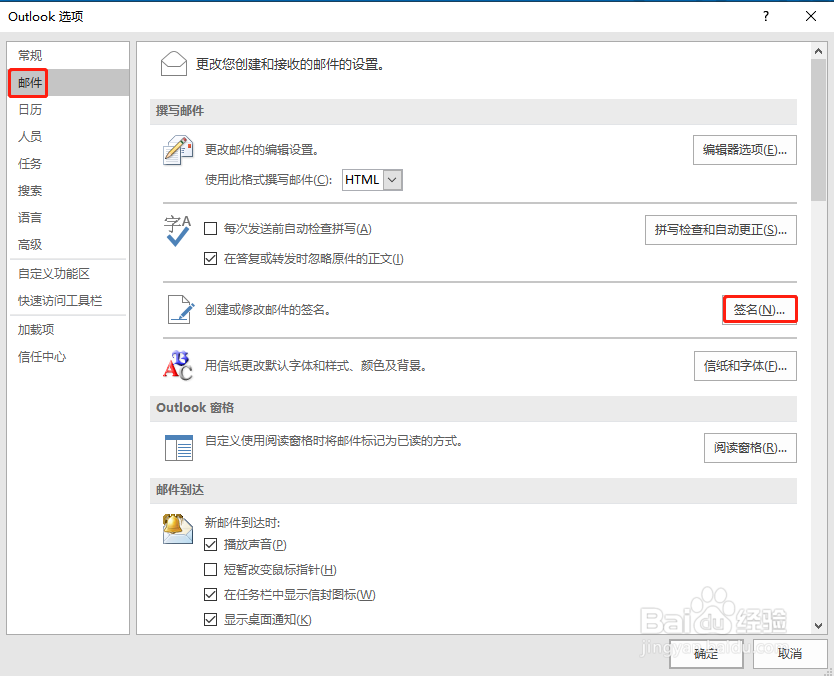Click the text 更改邮件的编辑设置
834x676 pixels.
[x=262, y=150]
